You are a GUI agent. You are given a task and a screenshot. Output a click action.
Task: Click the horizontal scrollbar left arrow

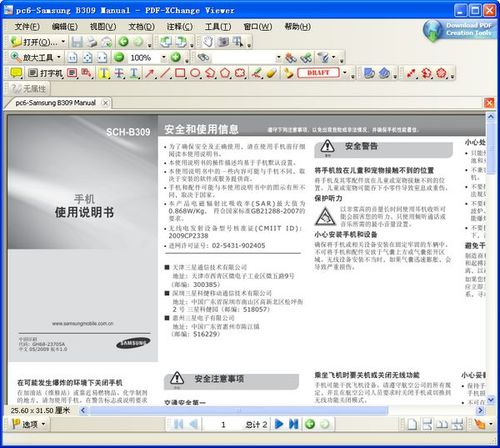(83, 411)
